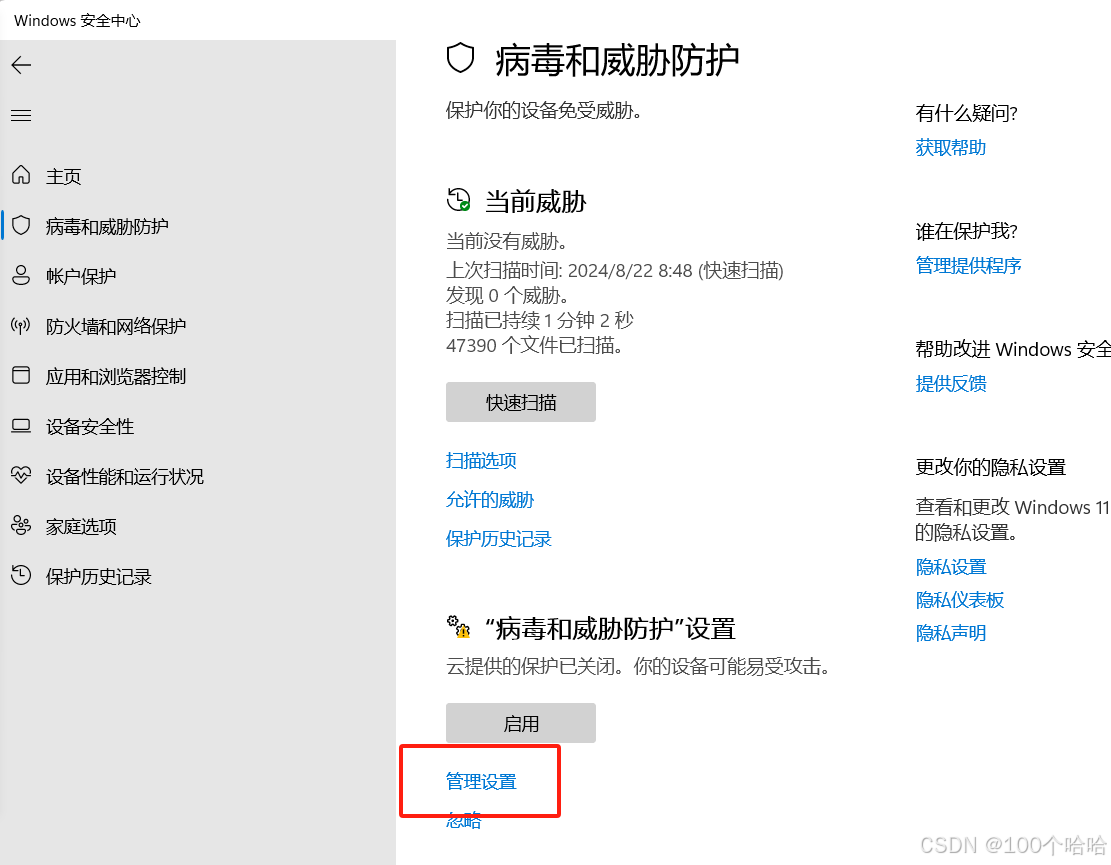Screen dimensions: 1111x865
Task: Click the laptop icon for 设备安全性
Action: 21,426
